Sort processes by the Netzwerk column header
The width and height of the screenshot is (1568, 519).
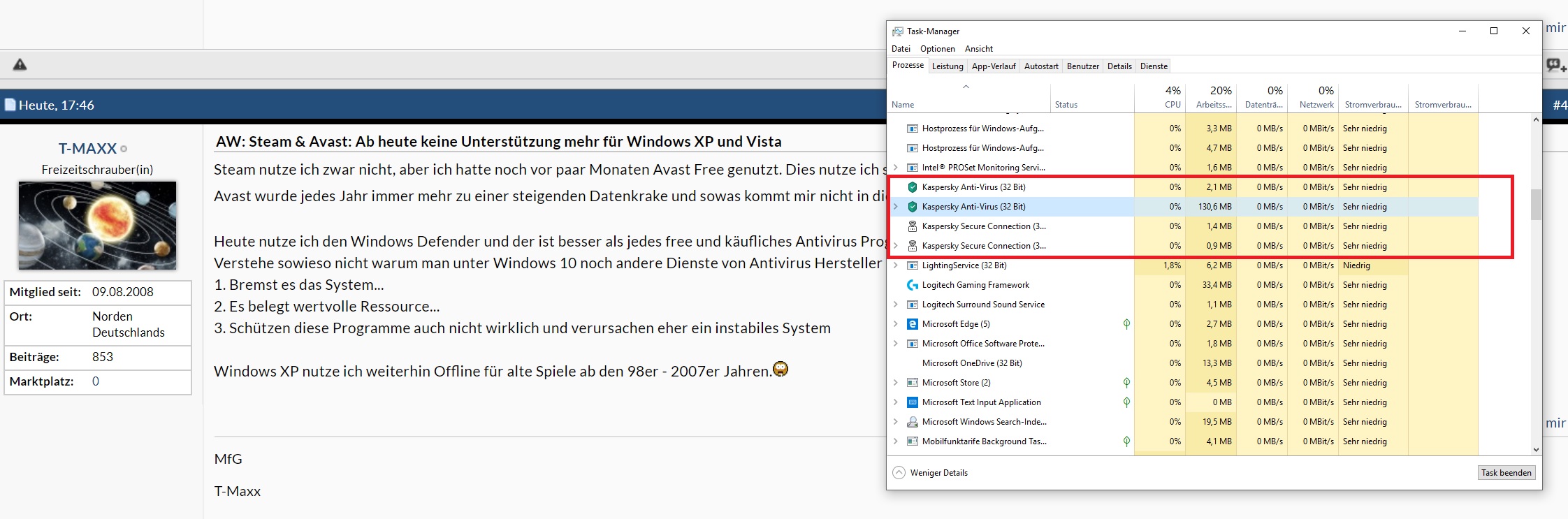click(1313, 98)
